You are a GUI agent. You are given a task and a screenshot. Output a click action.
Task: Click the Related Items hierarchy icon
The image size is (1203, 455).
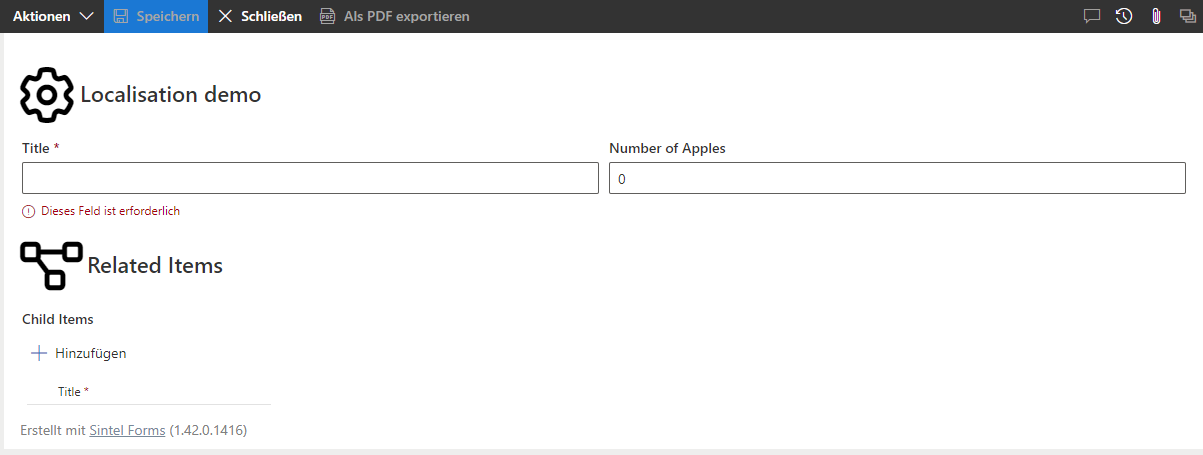pos(51,265)
